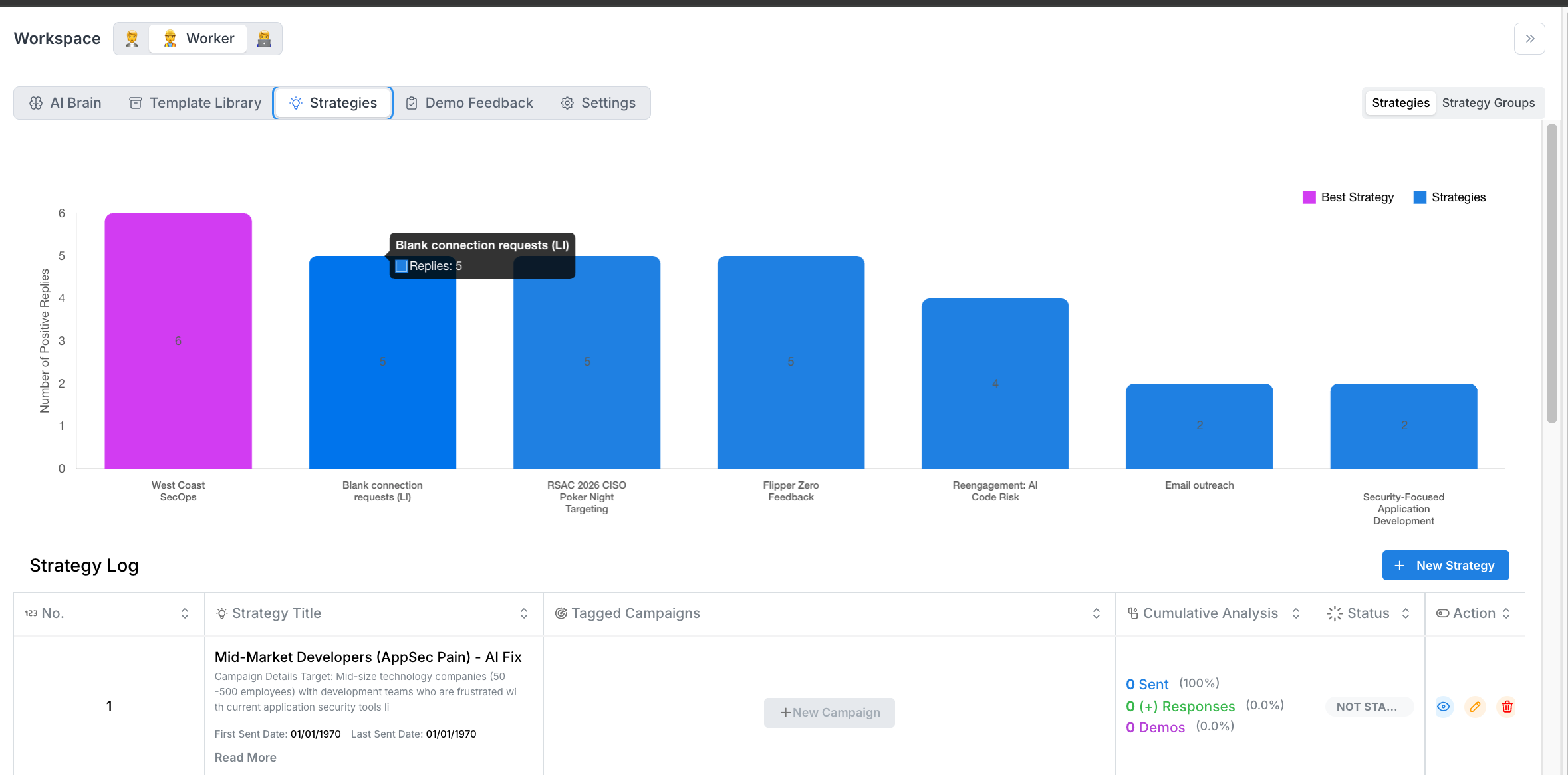The image size is (1568, 775).
Task: Click the Strategy Log heading
Action: click(x=84, y=566)
